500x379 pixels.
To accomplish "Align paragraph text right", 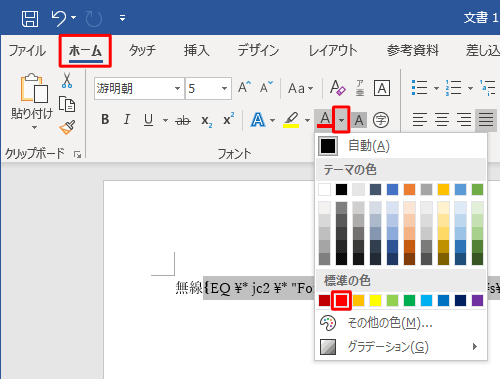I will point(464,120).
